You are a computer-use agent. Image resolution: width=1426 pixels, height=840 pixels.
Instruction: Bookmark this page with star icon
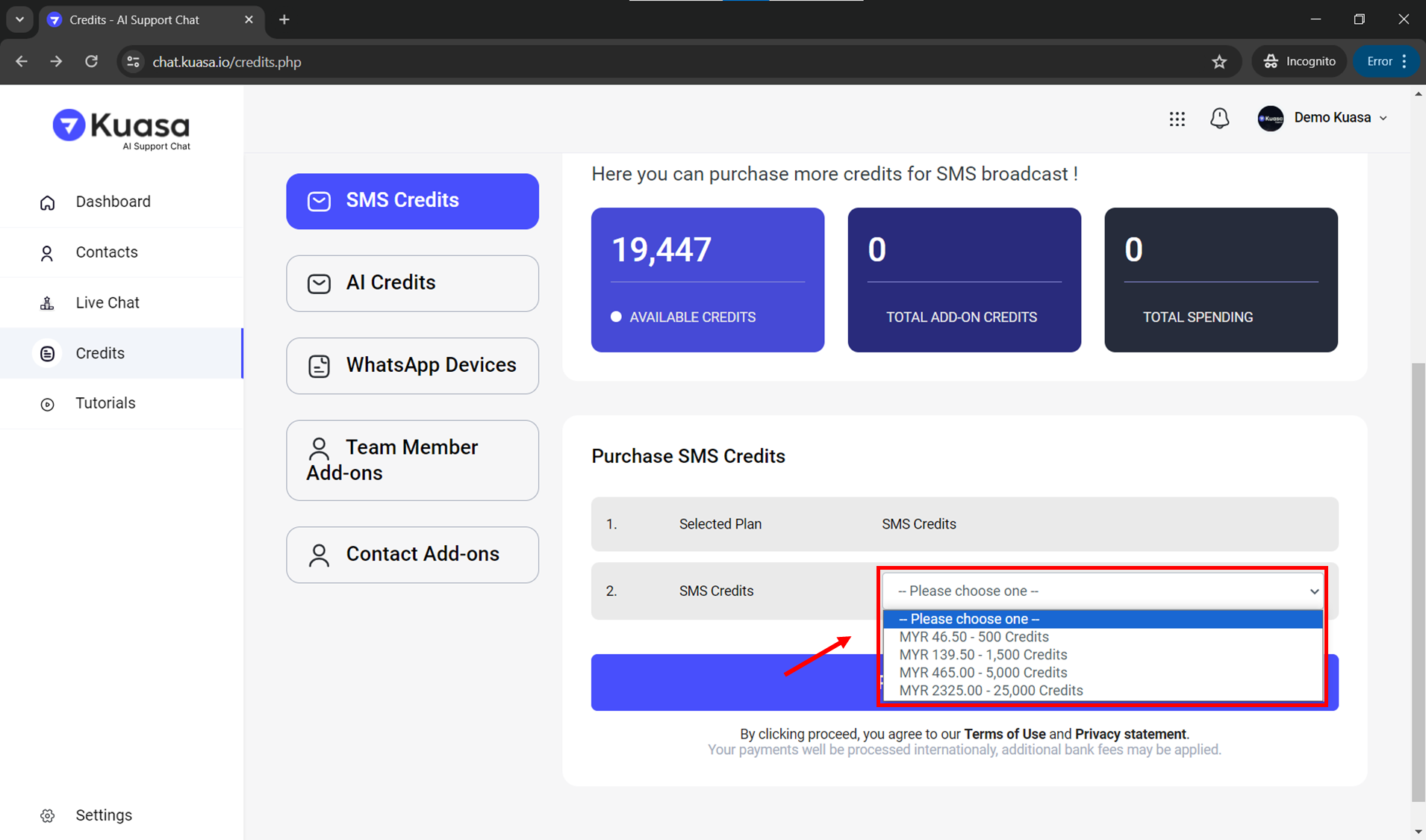coord(1219,62)
